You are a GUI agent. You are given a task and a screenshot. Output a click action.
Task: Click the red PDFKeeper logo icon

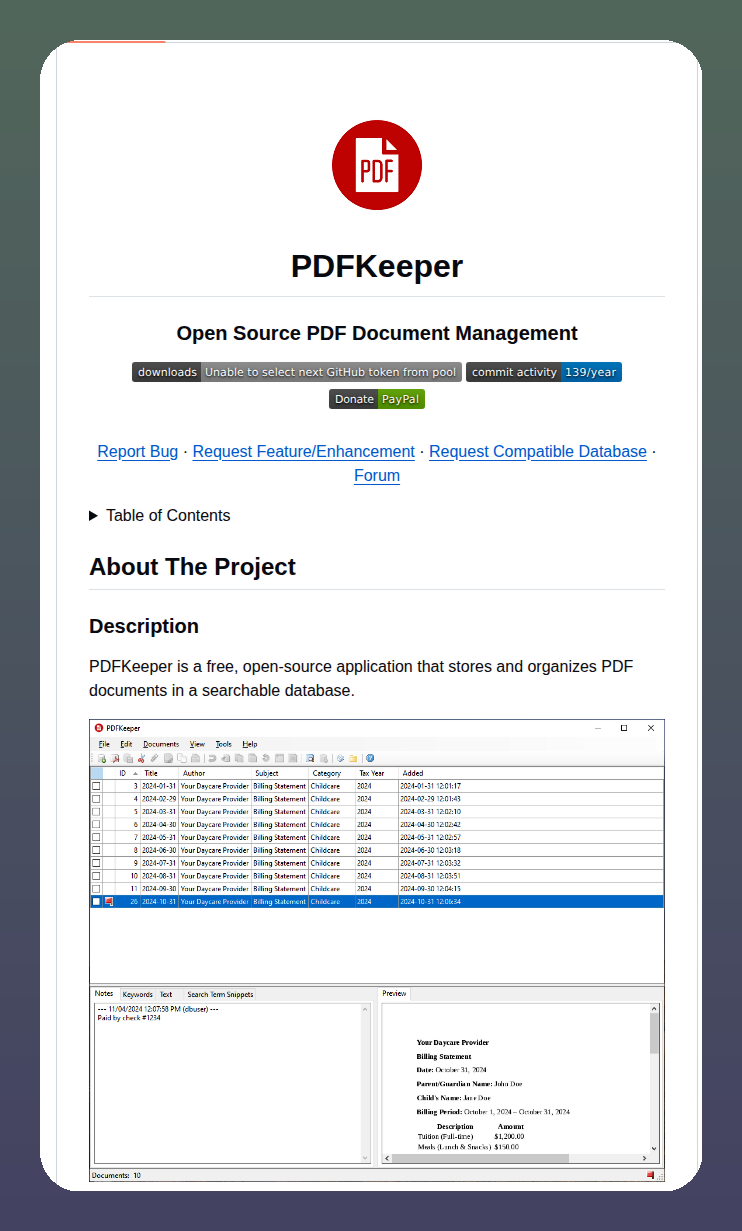(x=377, y=165)
